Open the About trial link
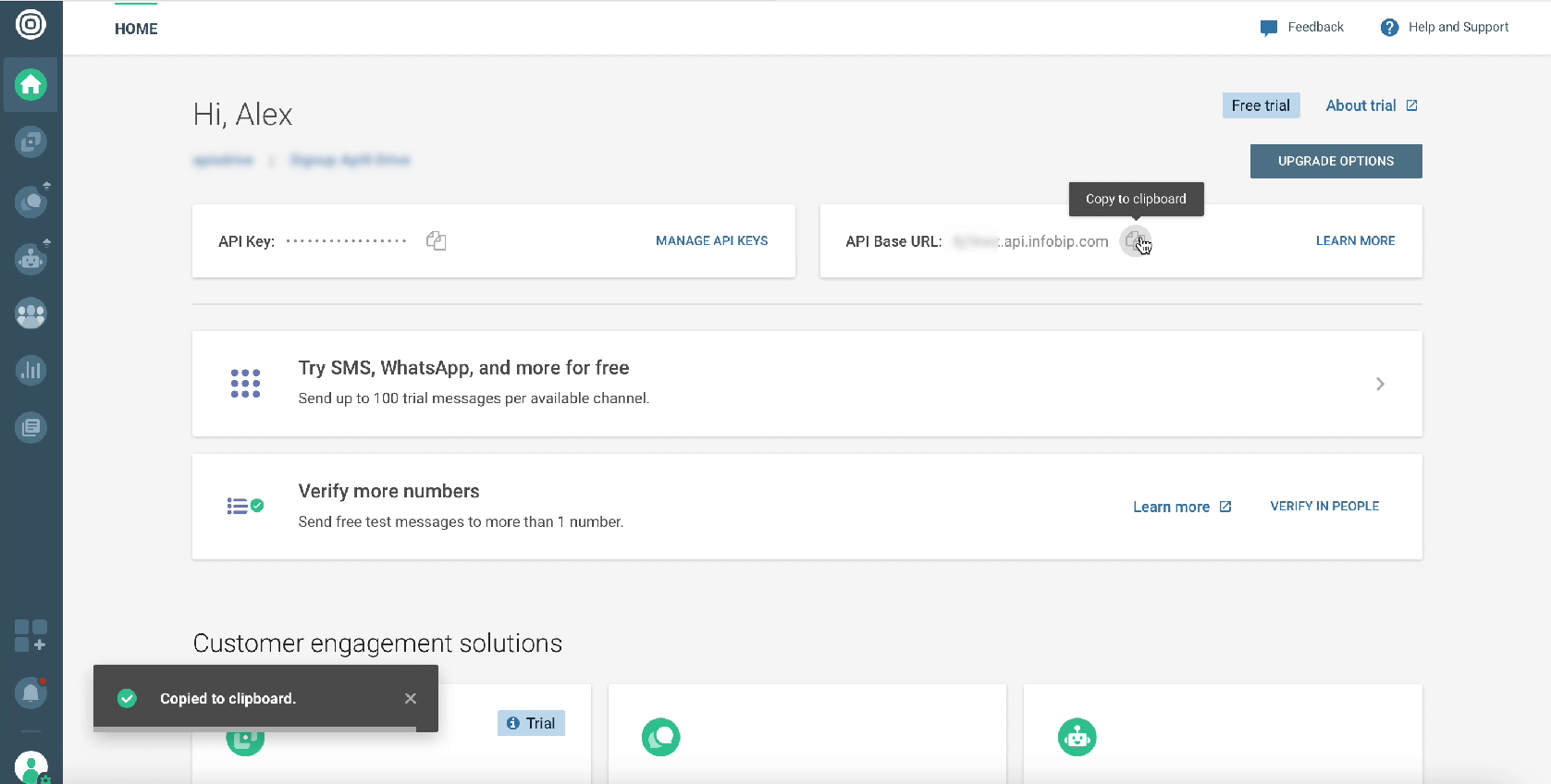Image resolution: width=1551 pixels, height=784 pixels. (x=1372, y=105)
